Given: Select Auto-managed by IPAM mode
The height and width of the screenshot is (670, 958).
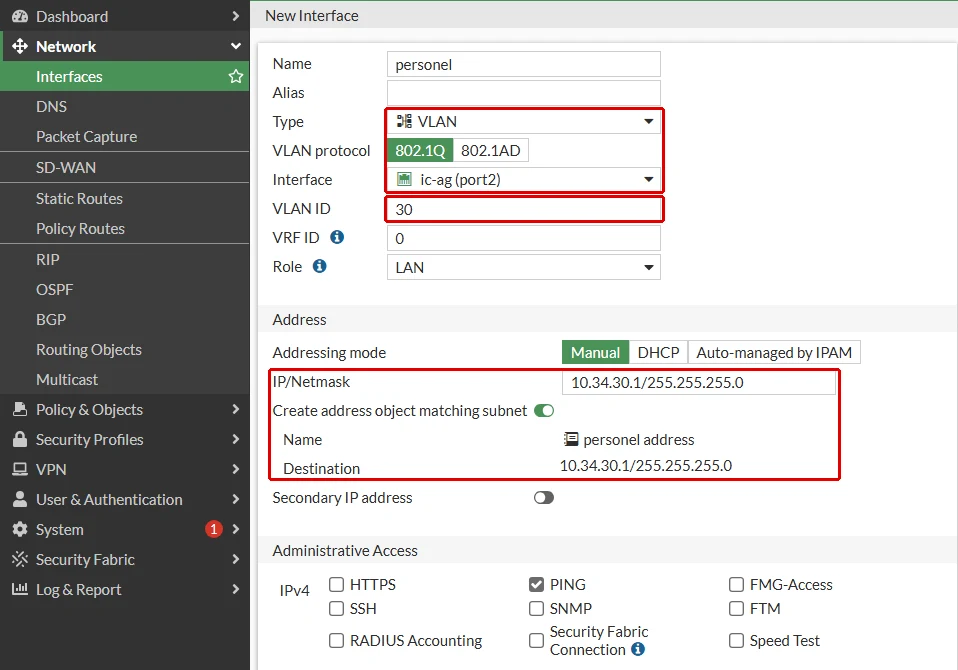Looking at the screenshot, I should 774,352.
